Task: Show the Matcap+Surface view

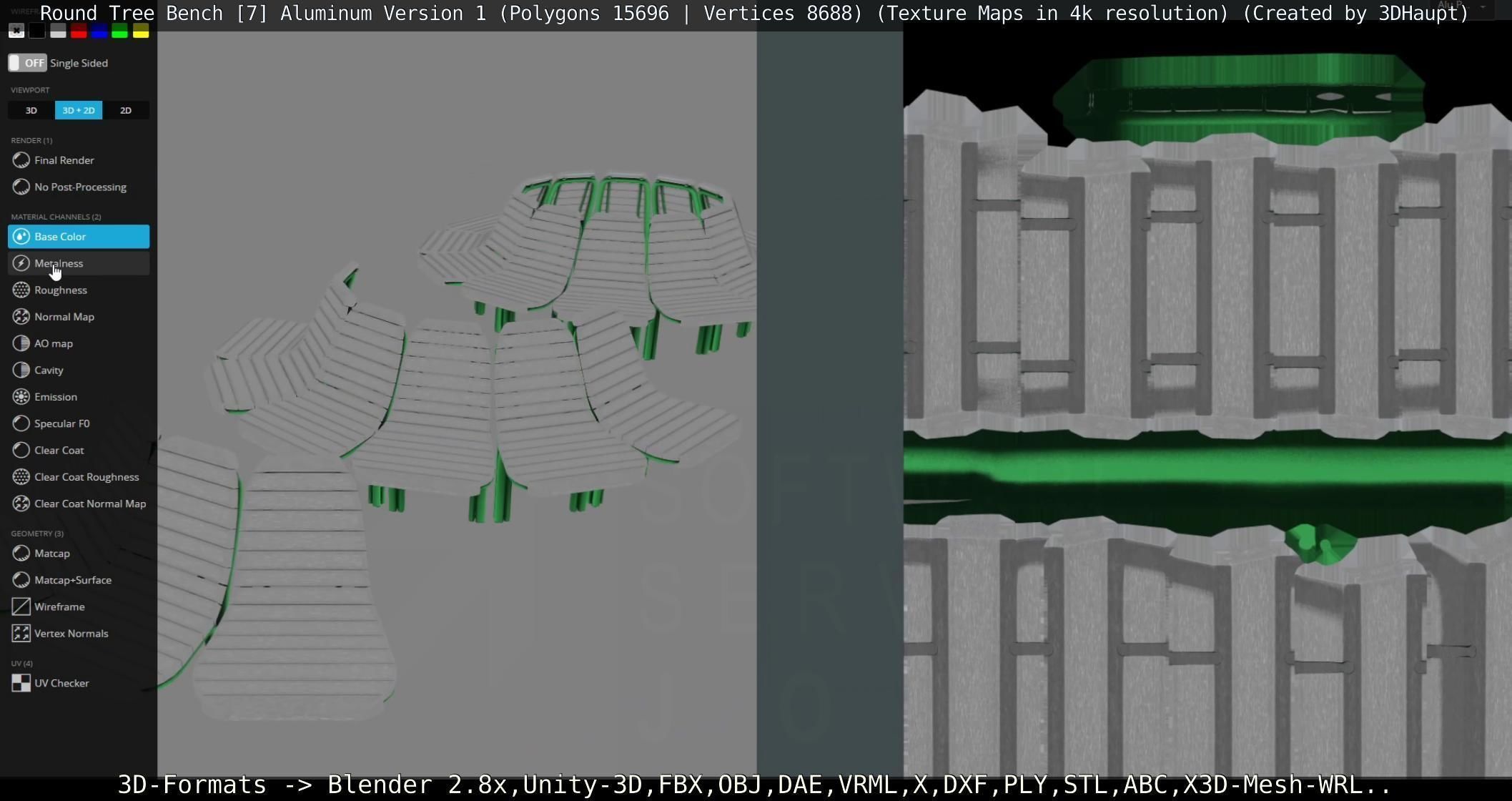Action: (72, 580)
